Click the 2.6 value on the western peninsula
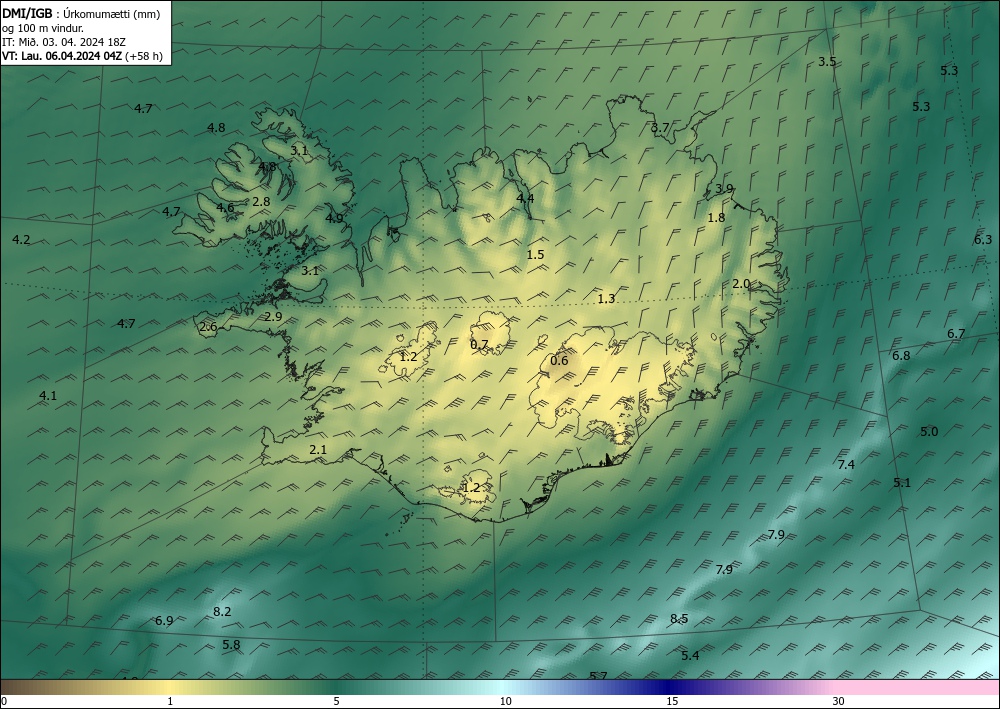This screenshot has height=709, width=1000. pos(209,327)
